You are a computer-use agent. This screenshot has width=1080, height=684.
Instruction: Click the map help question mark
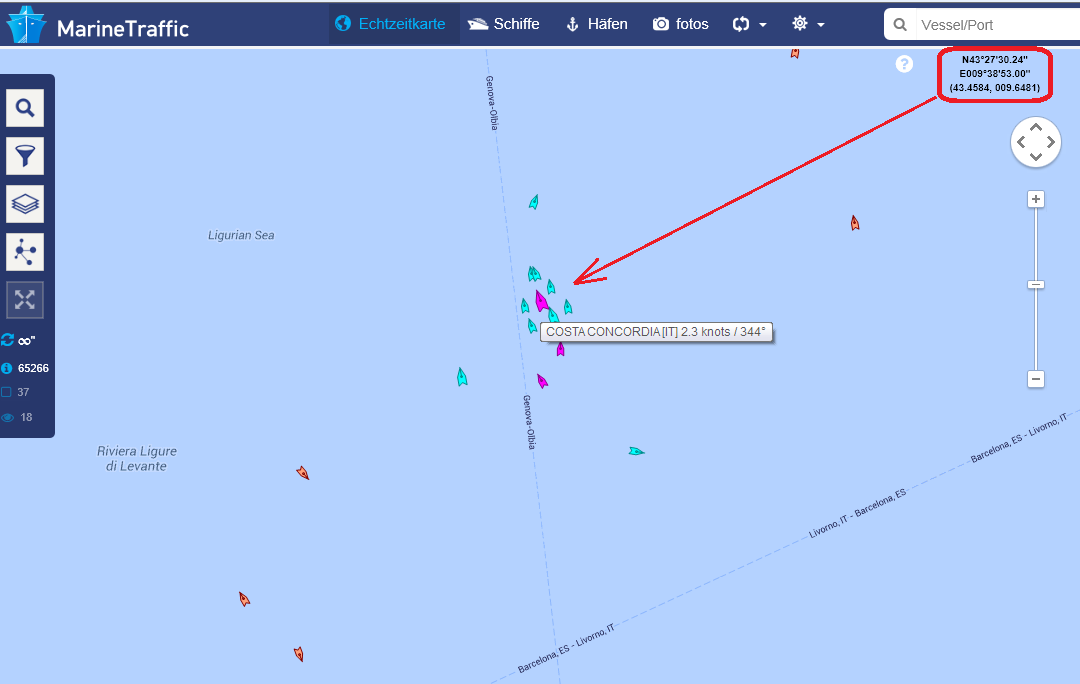coord(904,64)
